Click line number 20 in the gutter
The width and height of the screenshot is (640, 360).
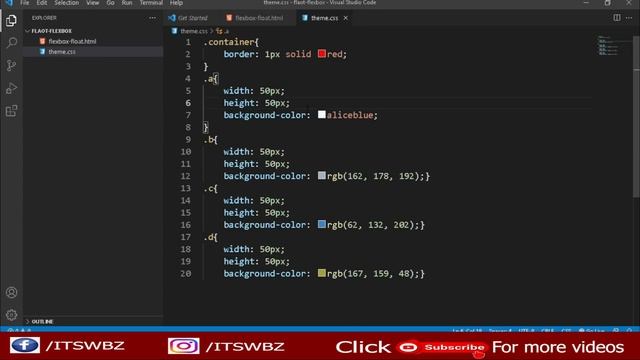tap(186, 273)
